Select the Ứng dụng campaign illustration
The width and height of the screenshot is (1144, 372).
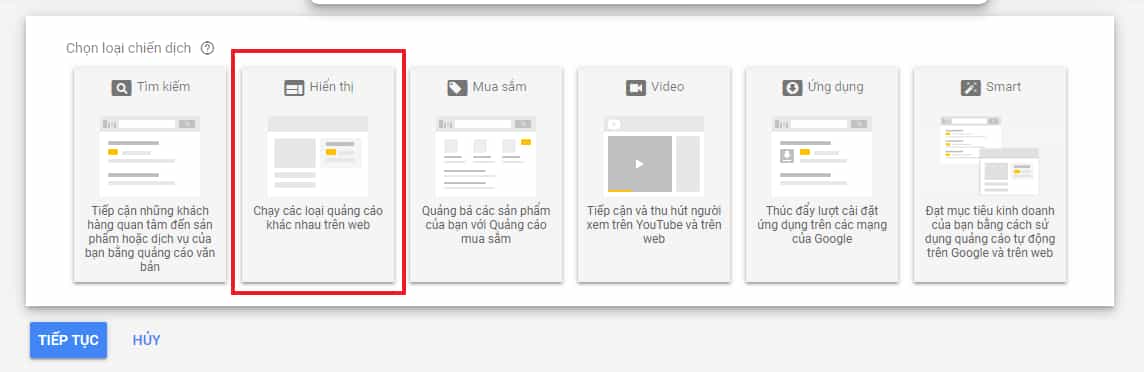[822, 156]
